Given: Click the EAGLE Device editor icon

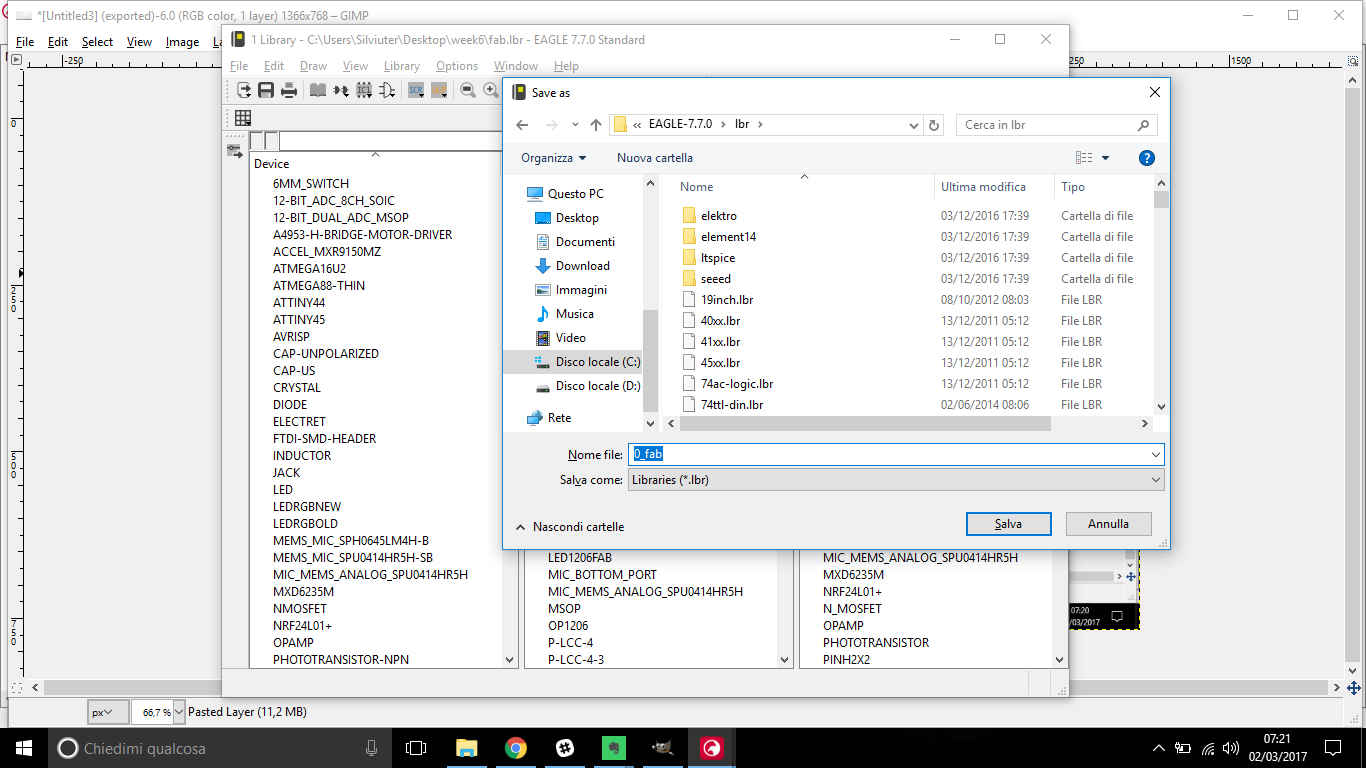Looking at the screenshot, I should tap(341, 90).
